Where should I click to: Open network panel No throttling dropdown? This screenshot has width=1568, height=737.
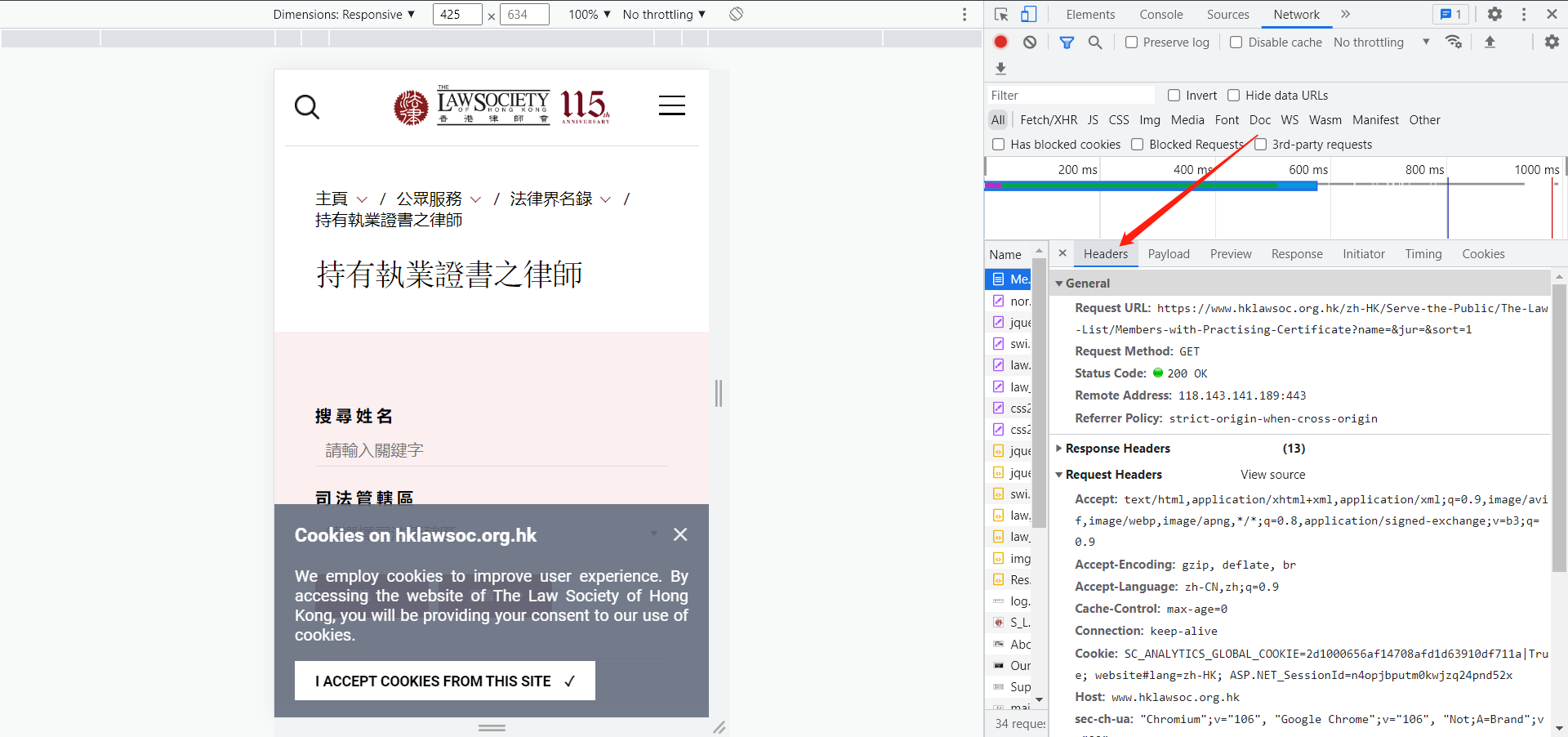click(1382, 42)
